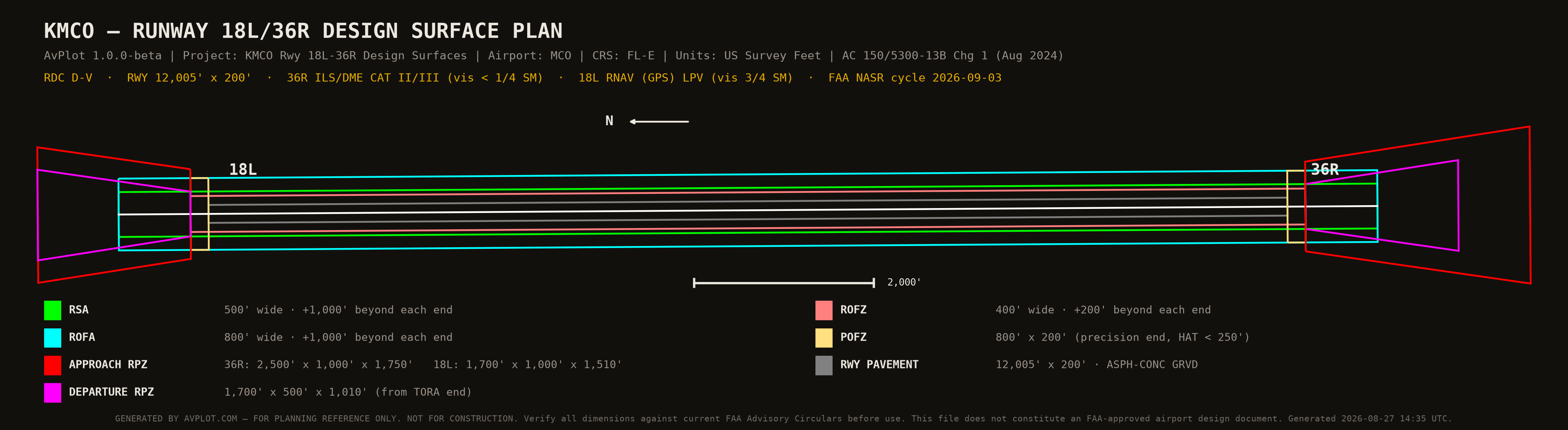Click the cyan ROFA legend swatch
The width and height of the screenshot is (1568, 430).
(x=52, y=337)
